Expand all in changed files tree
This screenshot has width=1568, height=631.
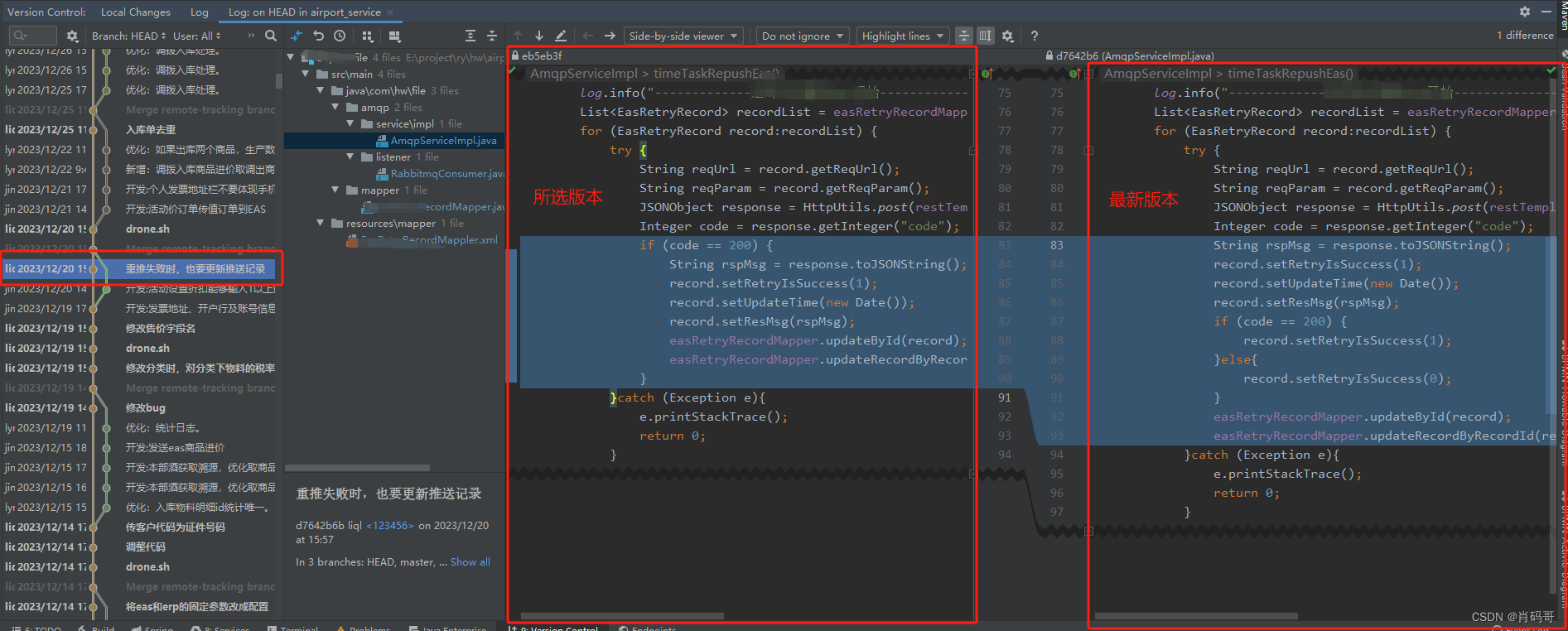coord(470,36)
